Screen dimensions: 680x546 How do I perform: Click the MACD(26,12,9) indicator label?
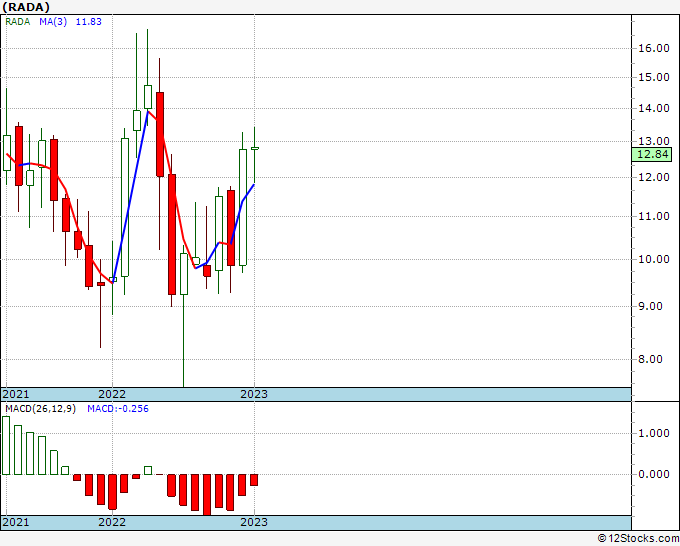coord(40,409)
